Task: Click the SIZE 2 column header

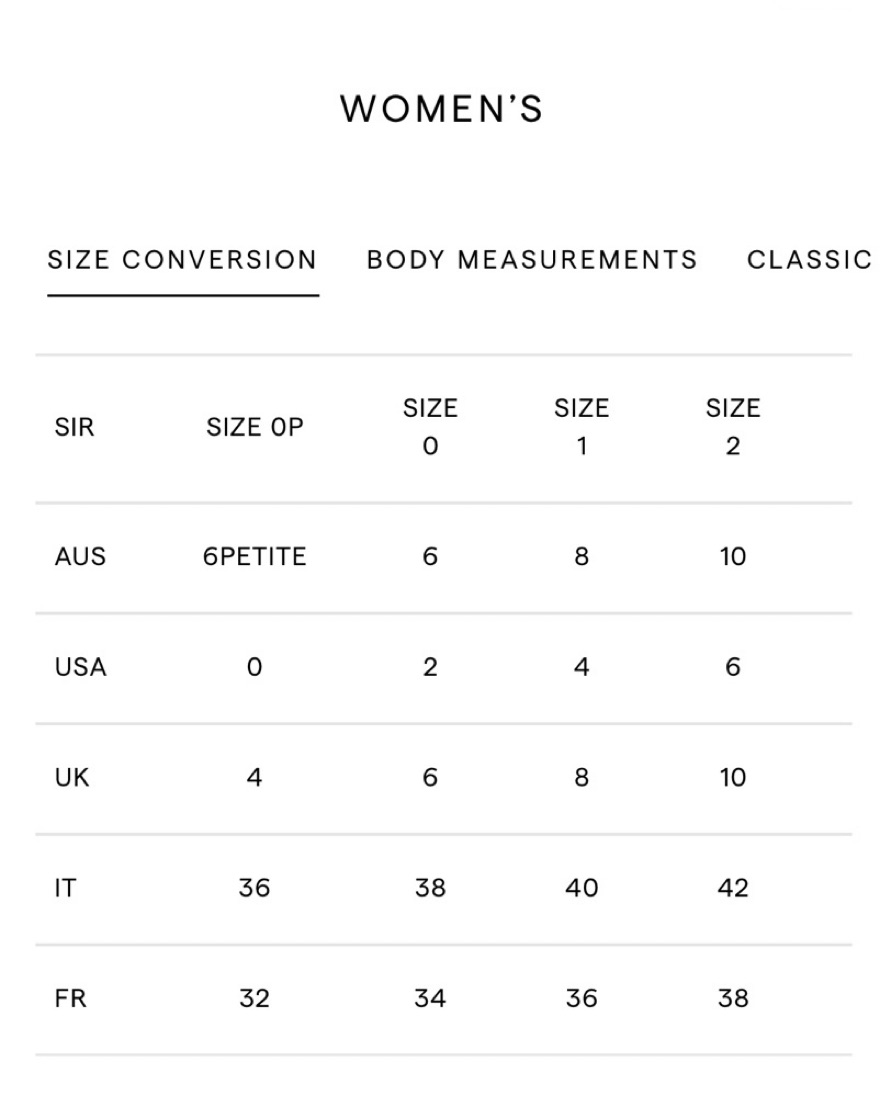Action: tap(732, 427)
